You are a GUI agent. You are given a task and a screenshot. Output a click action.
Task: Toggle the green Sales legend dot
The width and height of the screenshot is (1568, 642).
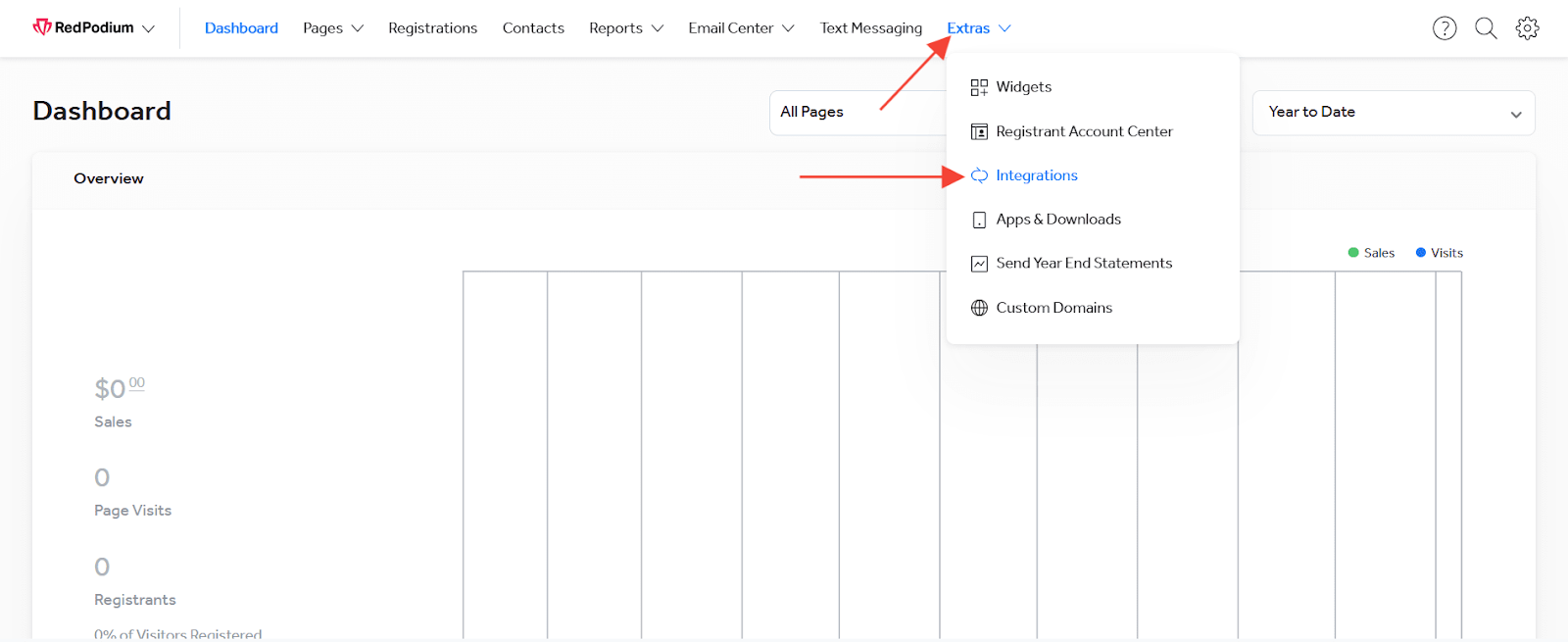point(1353,253)
